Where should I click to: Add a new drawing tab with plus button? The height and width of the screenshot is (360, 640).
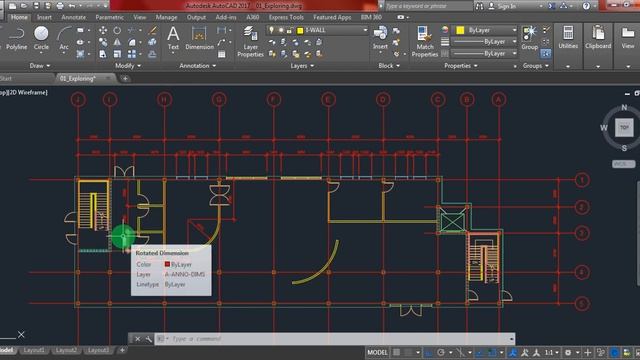tap(125, 78)
